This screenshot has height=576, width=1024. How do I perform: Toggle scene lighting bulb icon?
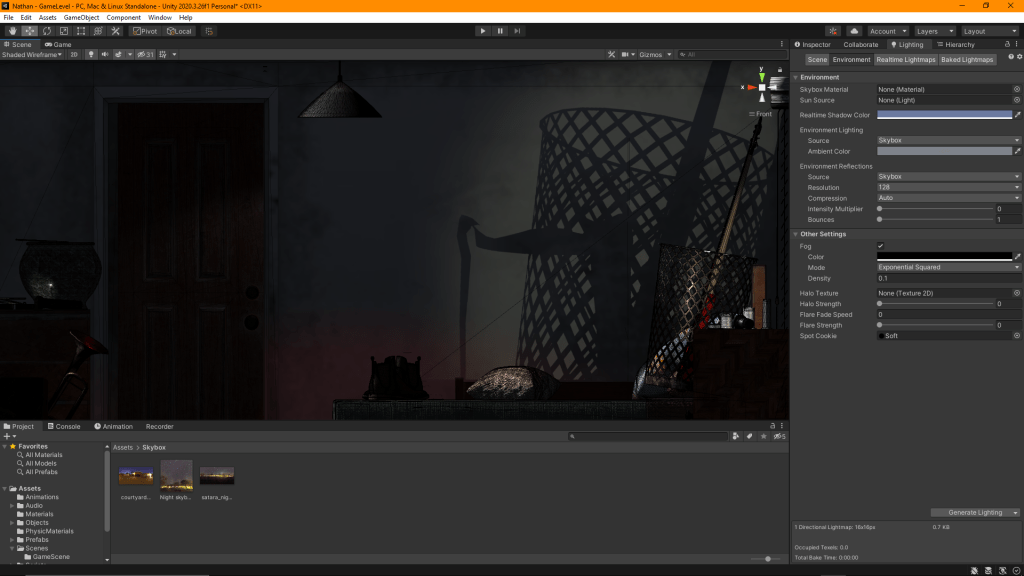(x=91, y=54)
